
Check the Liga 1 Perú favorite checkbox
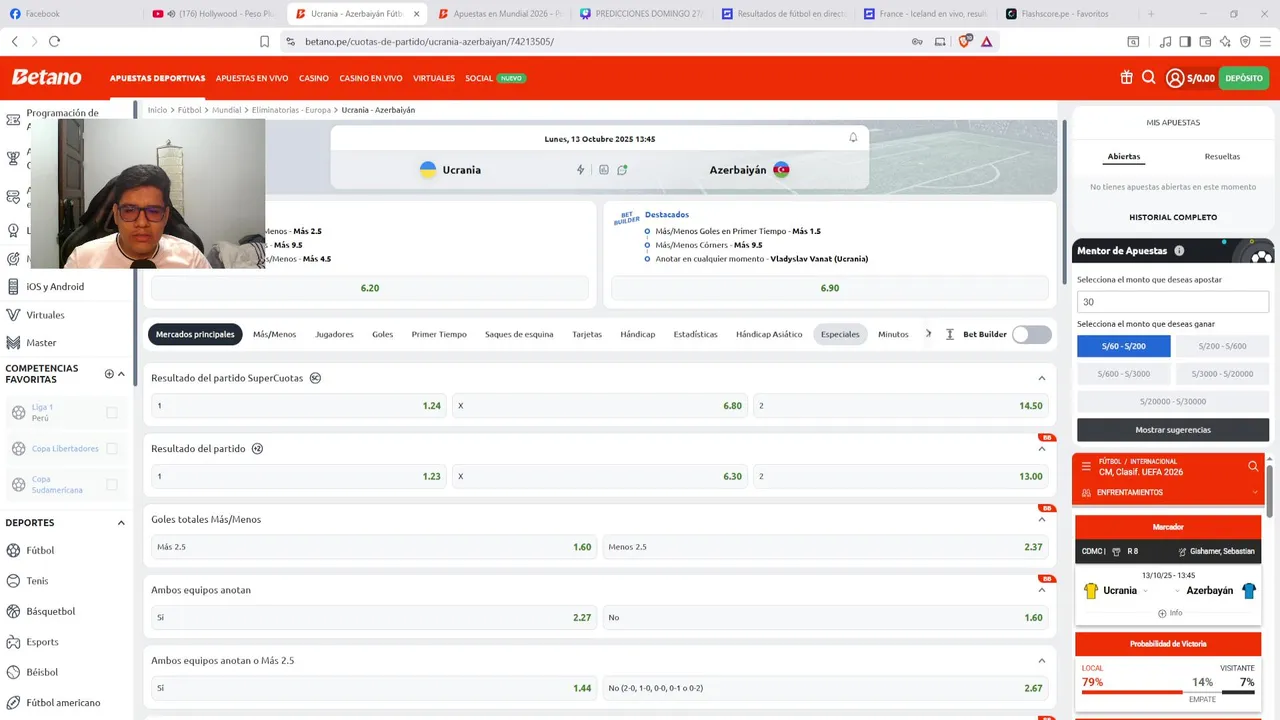(112, 412)
